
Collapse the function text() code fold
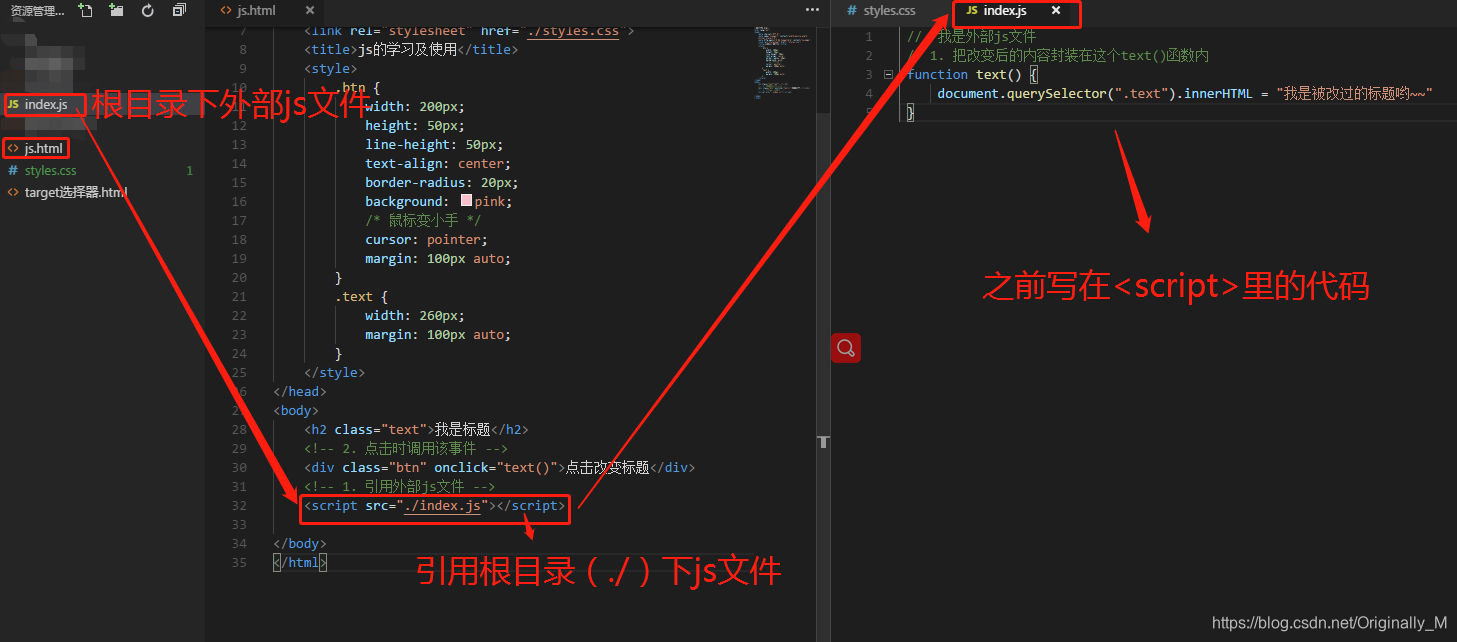coord(889,74)
